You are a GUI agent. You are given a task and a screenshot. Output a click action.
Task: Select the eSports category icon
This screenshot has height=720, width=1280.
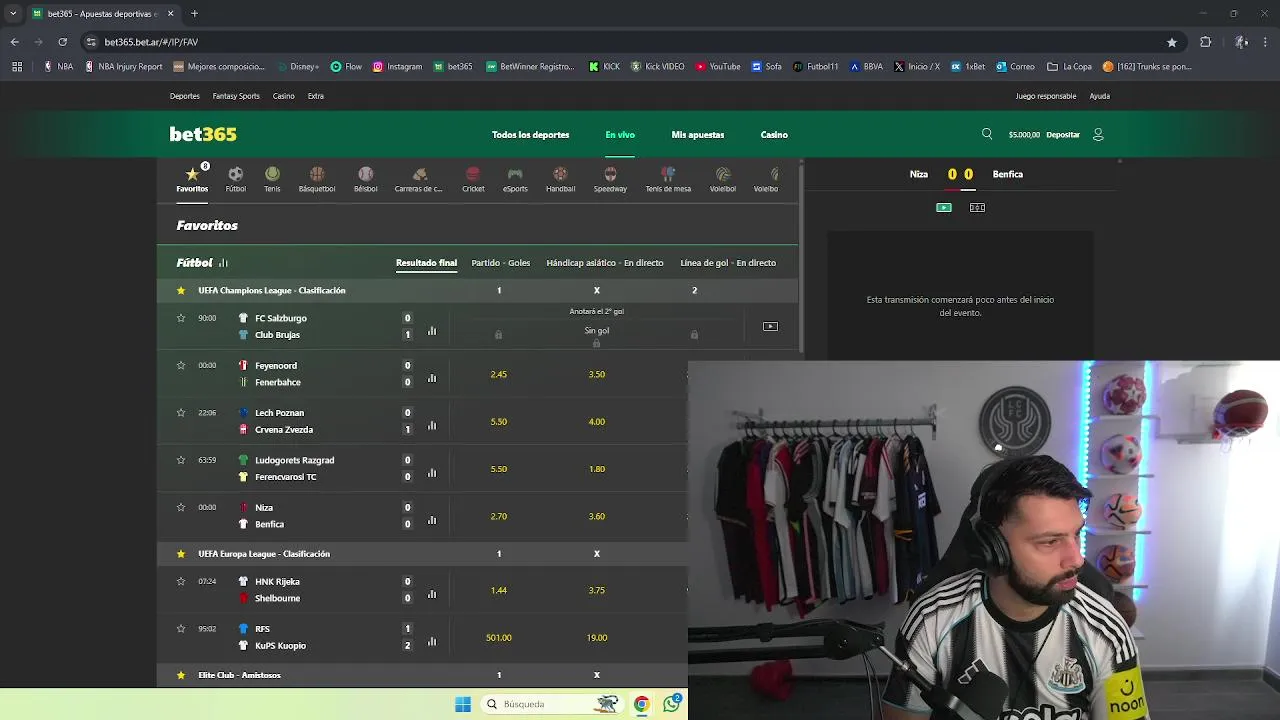pos(515,180)
